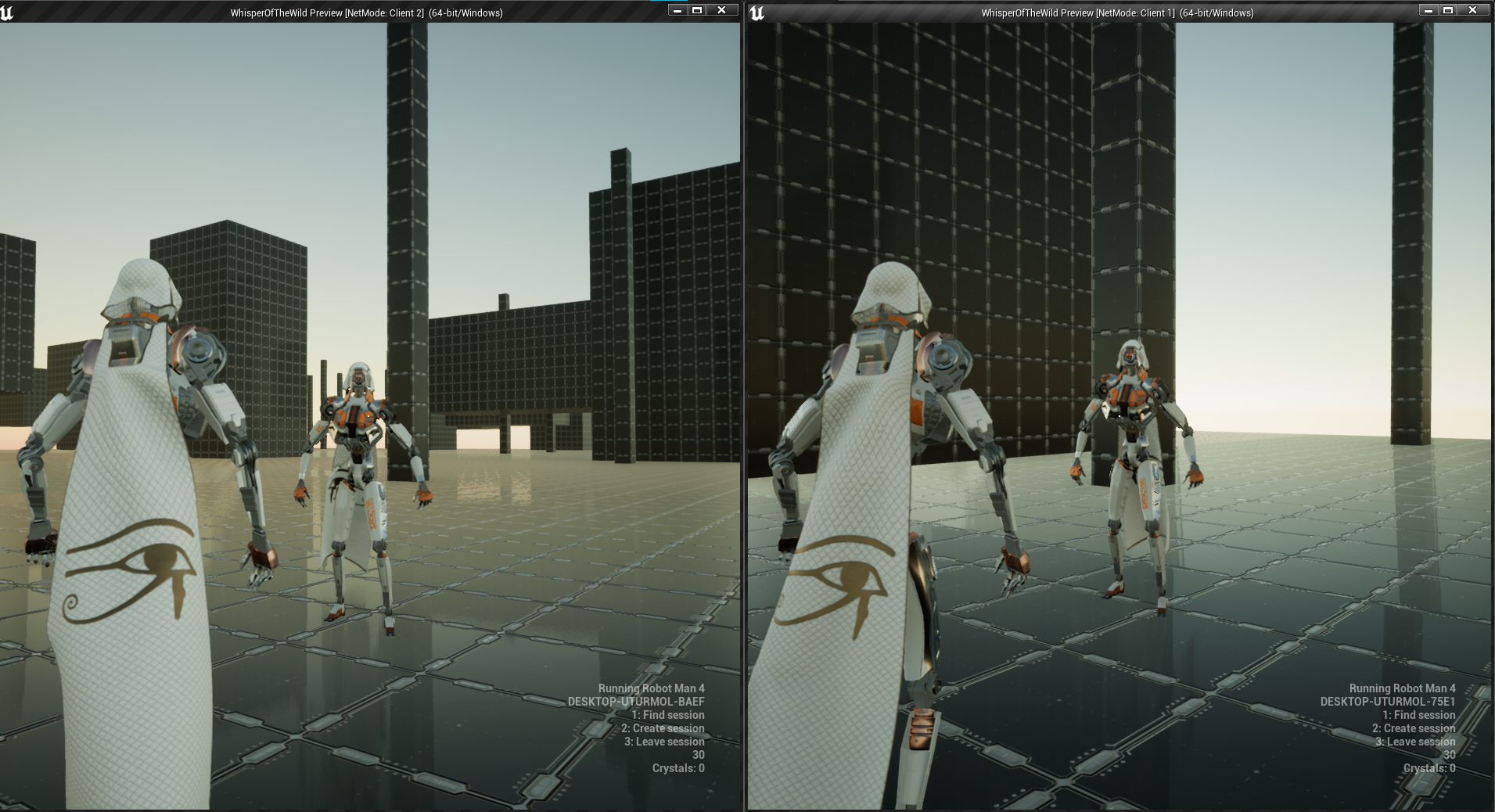This screenshot has height=812, width=1495.
Task: Click "3: Leave session" in Client 1
Action: coord(1415,742)
